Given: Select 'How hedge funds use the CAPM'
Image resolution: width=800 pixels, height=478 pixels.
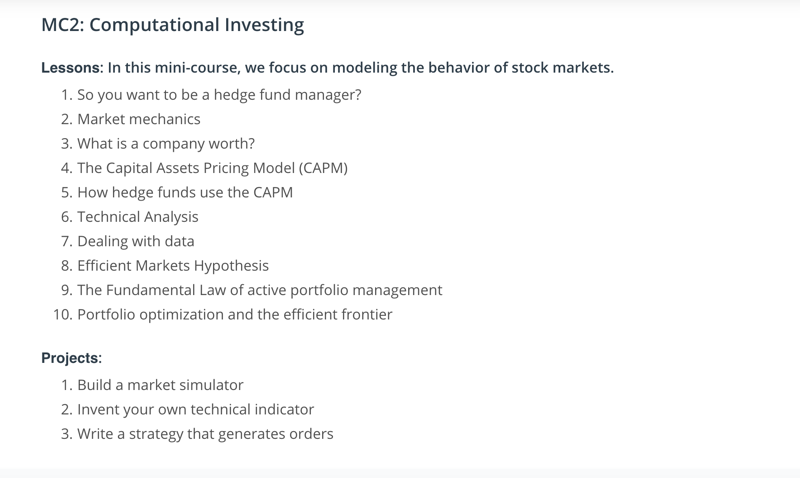Looking at the screenshot, I should click(185, 192).
